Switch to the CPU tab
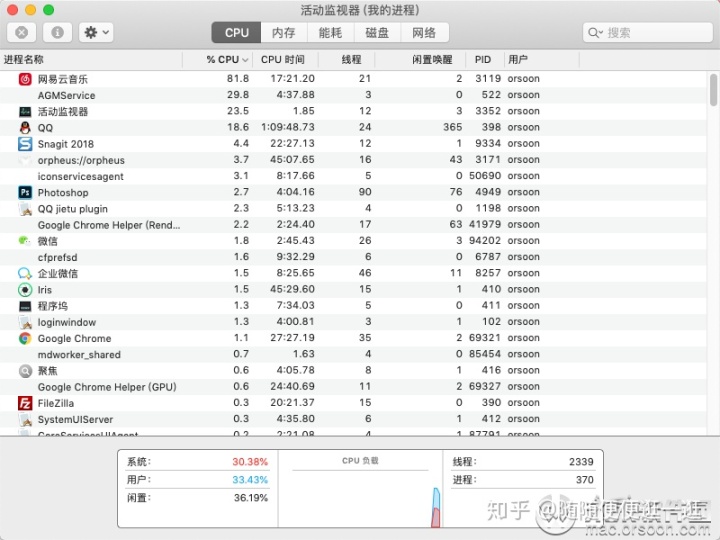Viewport: 720px width, 540px height. tap(236, 33)
